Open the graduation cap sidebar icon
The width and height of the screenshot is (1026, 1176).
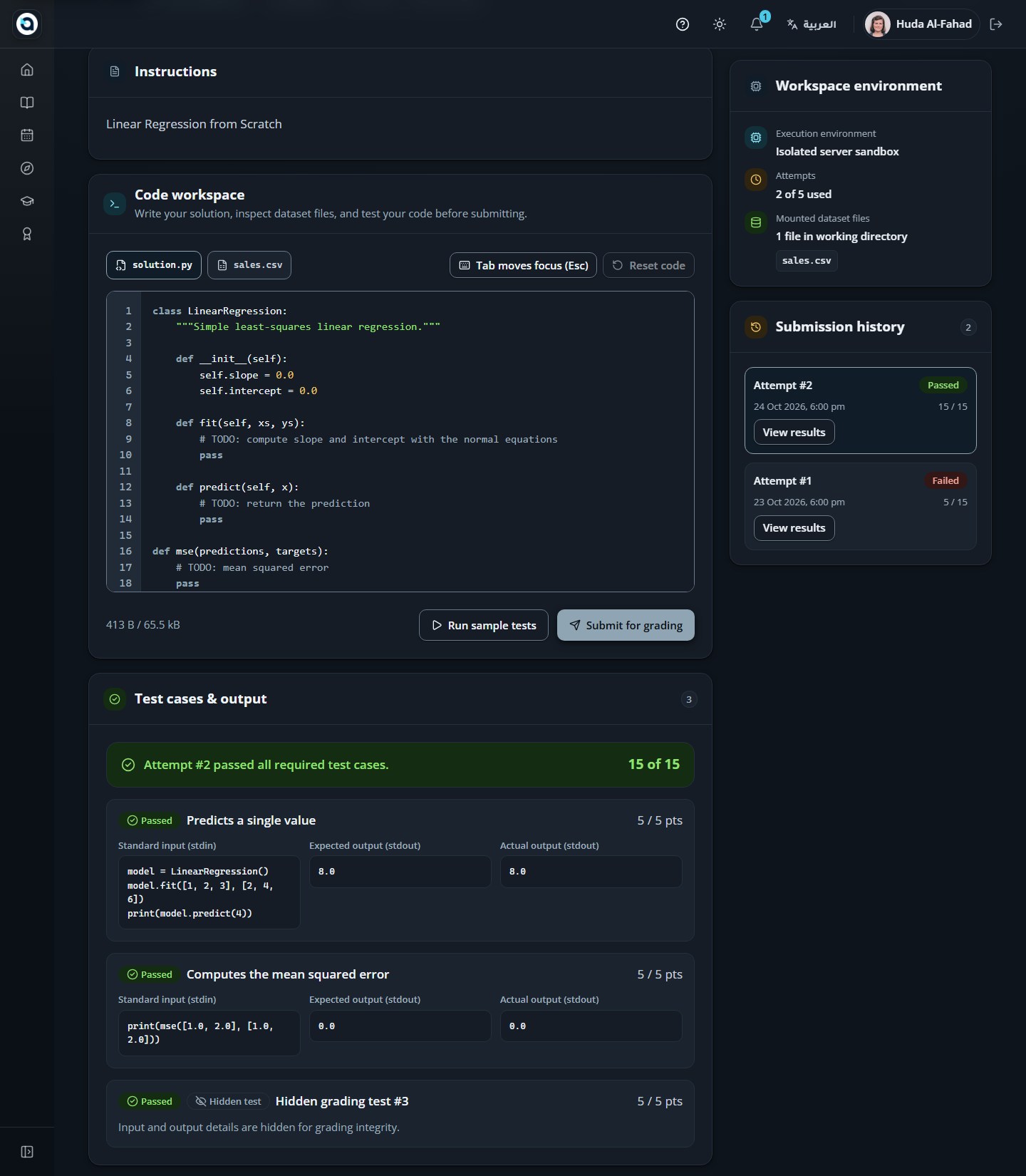(x=27, y=201)
